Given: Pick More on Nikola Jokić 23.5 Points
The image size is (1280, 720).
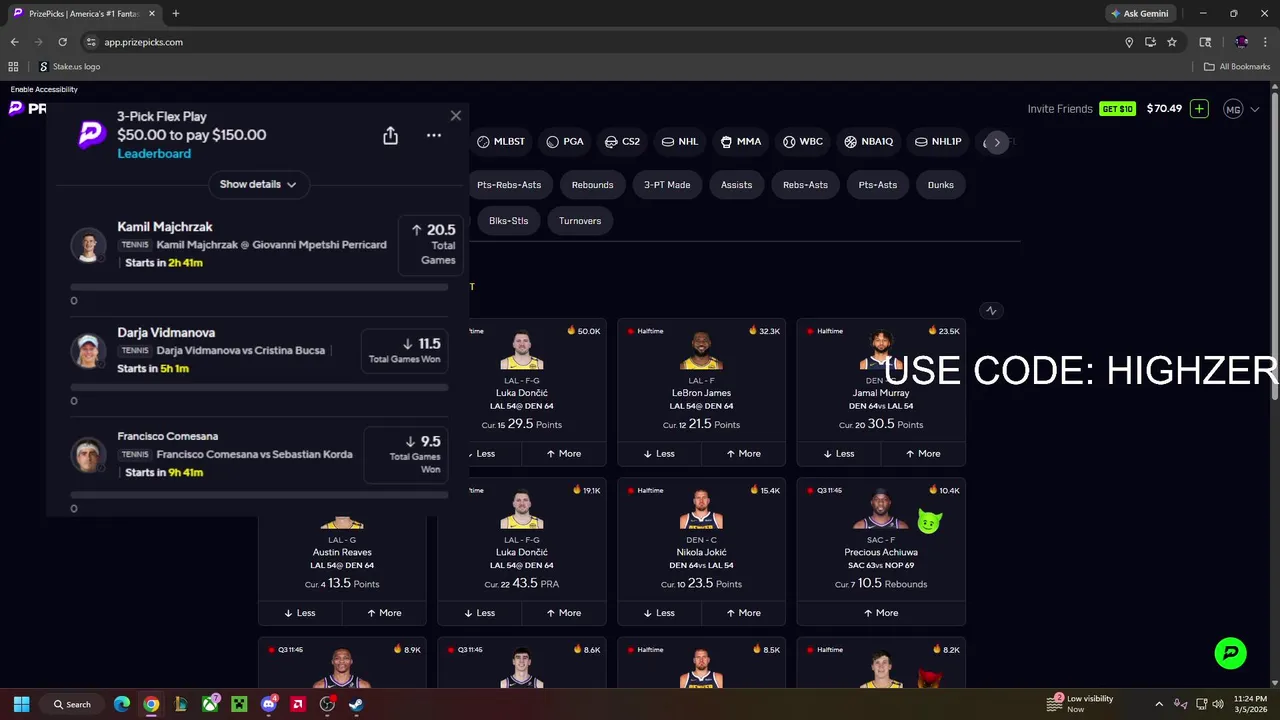Looking at the screenshot, I should pos(743,613).
